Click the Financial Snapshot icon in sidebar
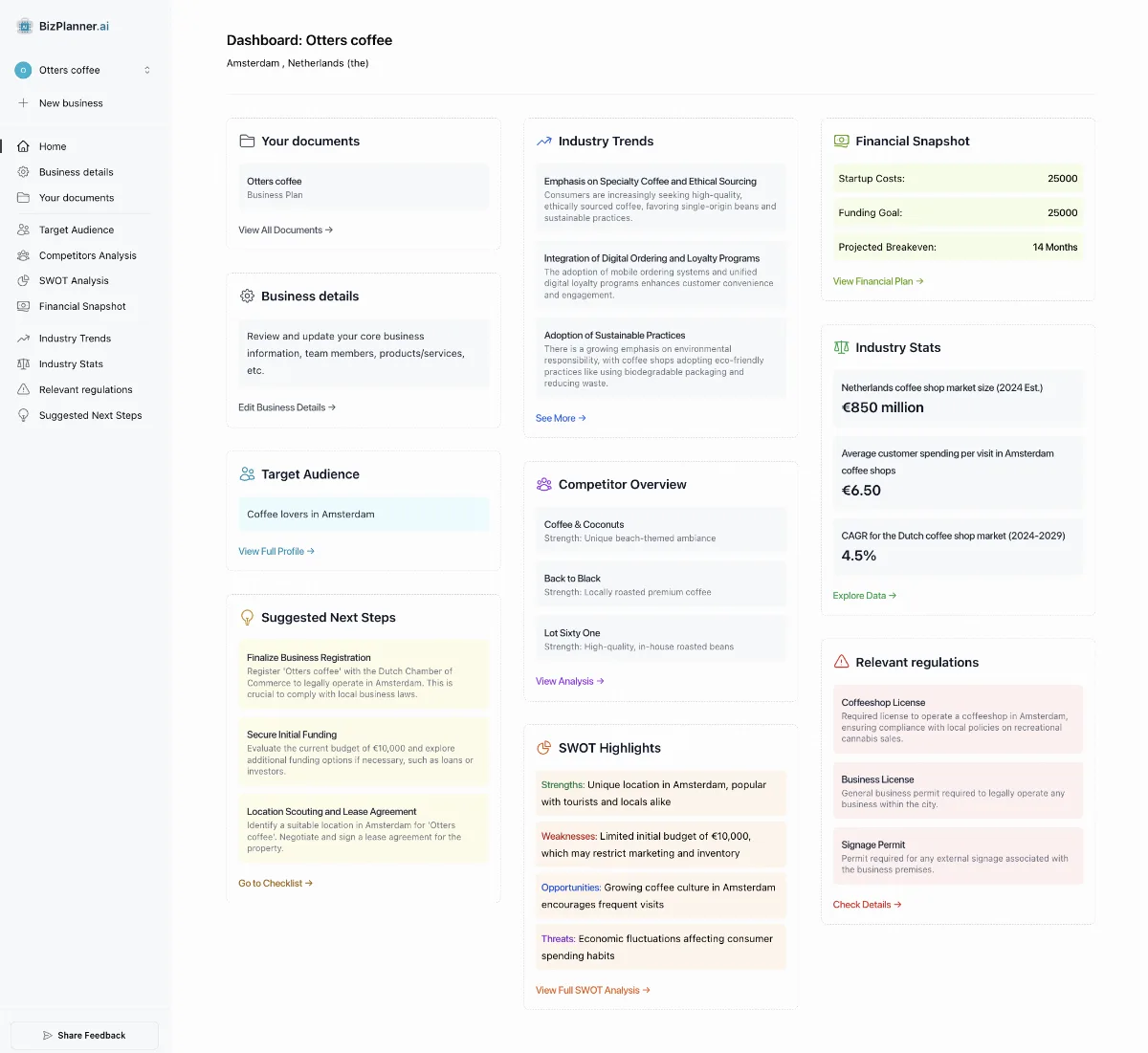 point(23,307)
